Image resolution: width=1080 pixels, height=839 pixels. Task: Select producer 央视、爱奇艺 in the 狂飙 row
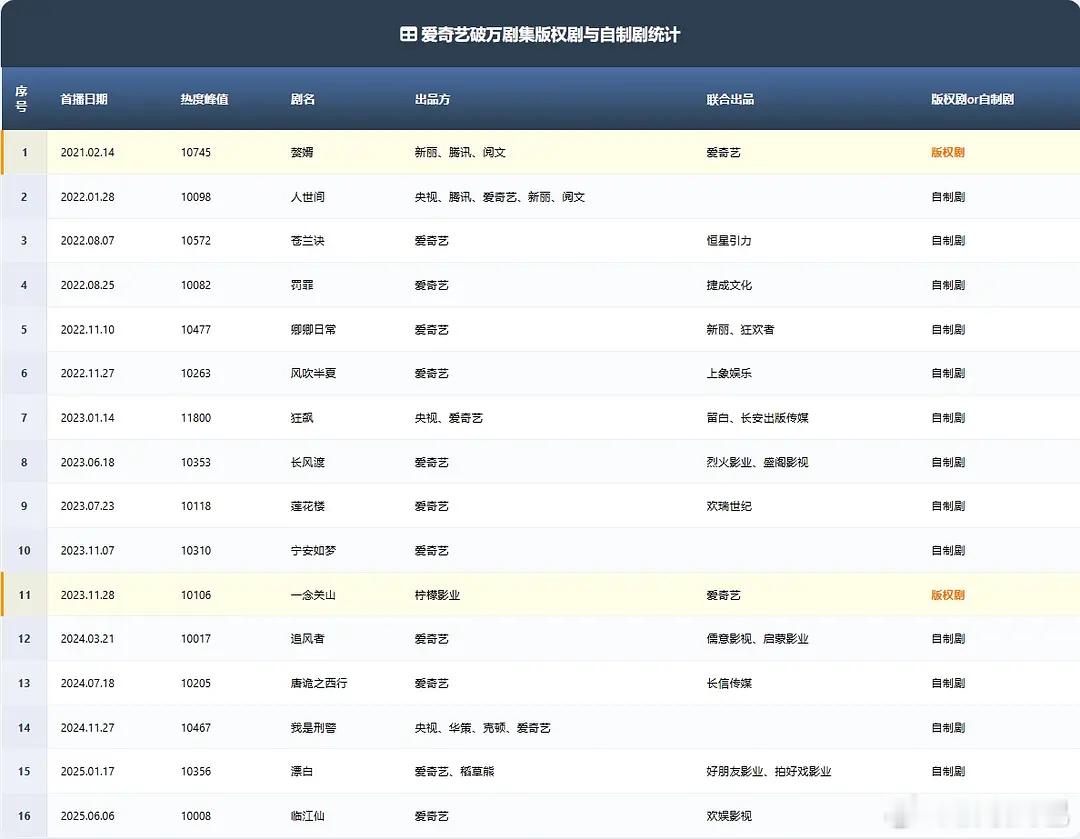tap(448, 417)
